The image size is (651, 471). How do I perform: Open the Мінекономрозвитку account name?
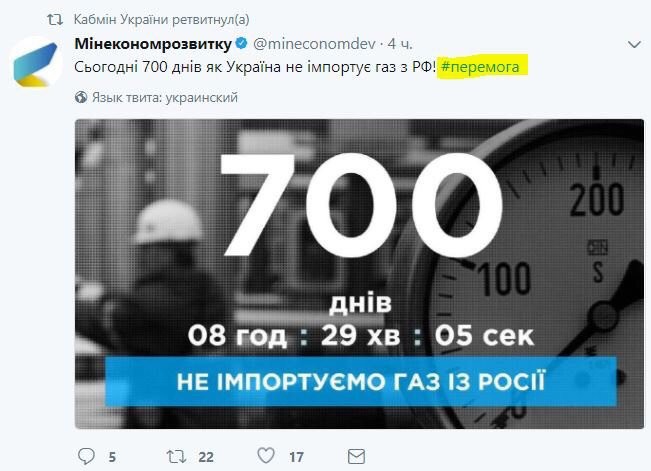[x=153, y=44]
